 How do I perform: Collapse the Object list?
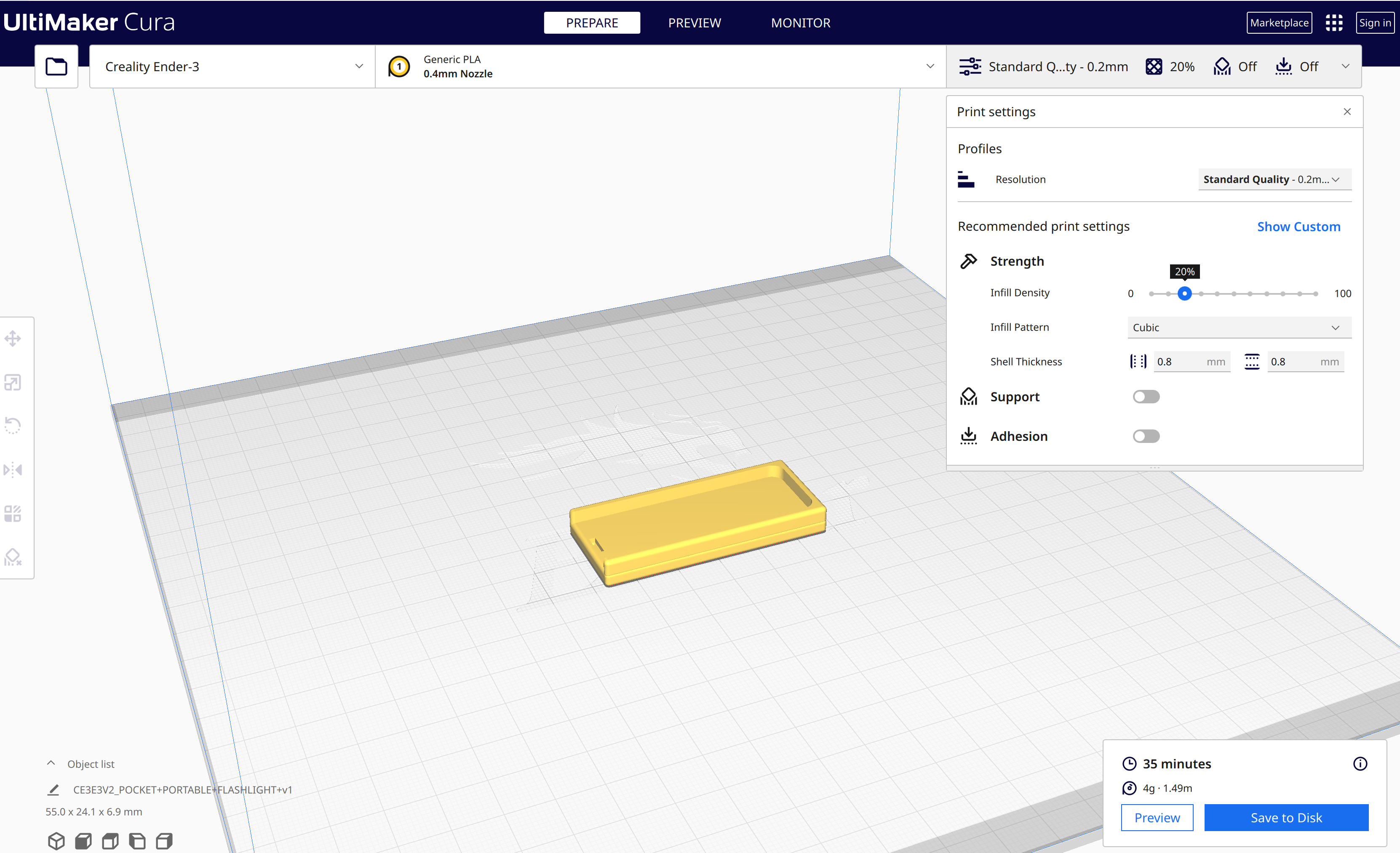click(x=51, y=764)
